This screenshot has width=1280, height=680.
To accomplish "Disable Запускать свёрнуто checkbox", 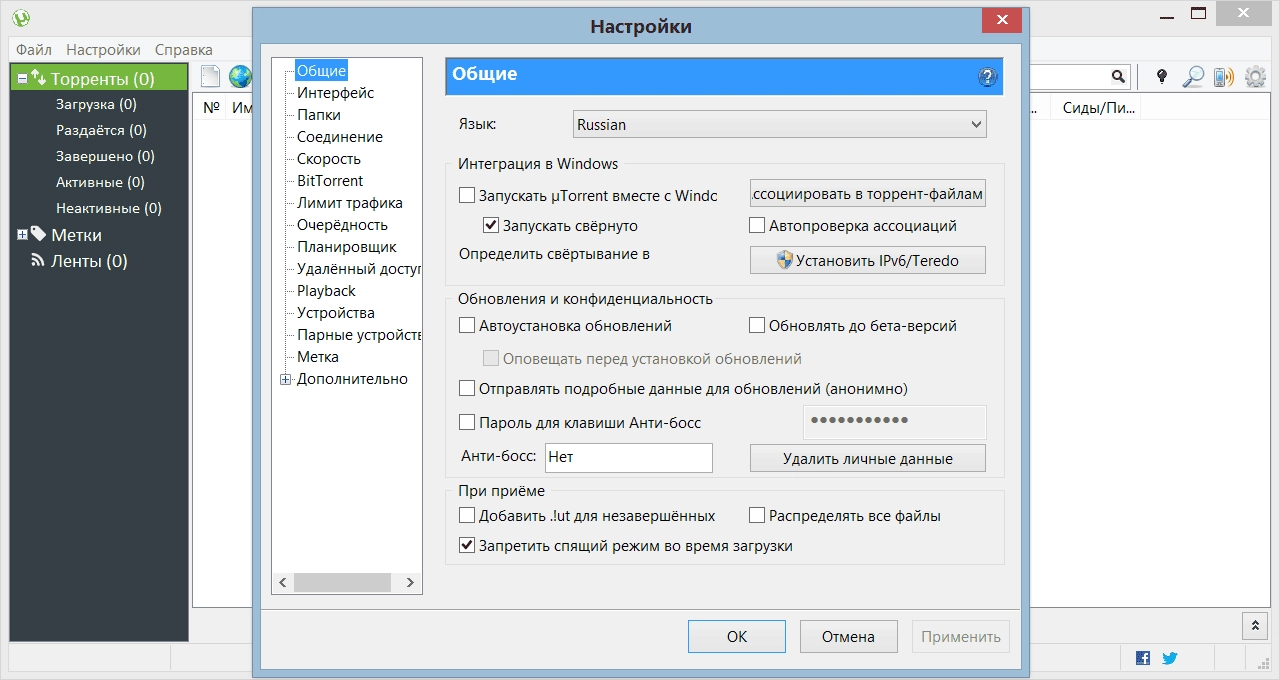I will (491, 225).
